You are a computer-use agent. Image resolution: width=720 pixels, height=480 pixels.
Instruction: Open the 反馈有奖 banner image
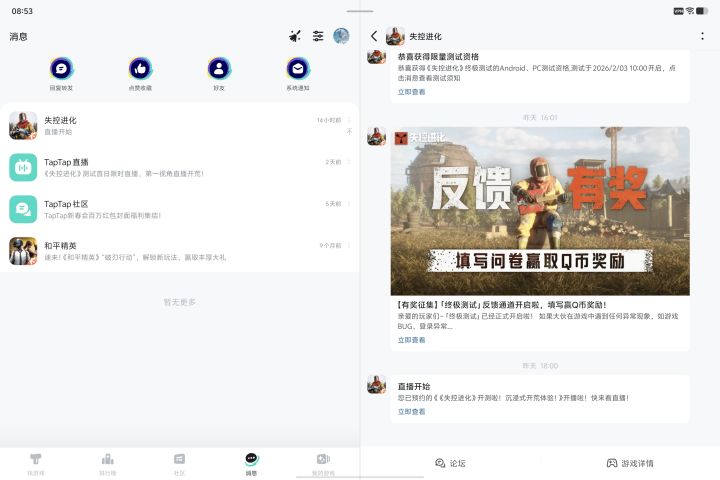[540, 211]
